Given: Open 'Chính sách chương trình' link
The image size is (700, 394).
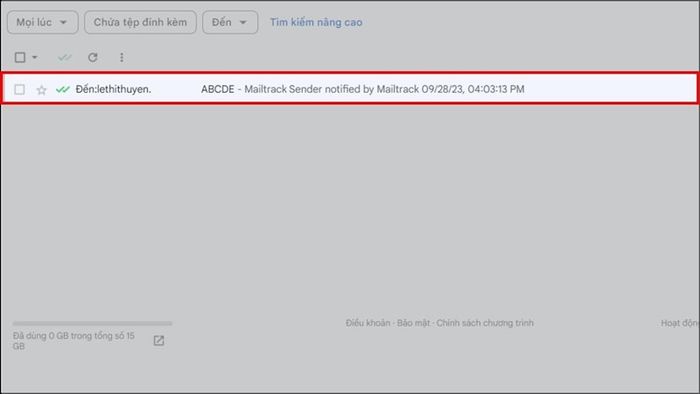Looking at the screenshot, I should [485, 323].
